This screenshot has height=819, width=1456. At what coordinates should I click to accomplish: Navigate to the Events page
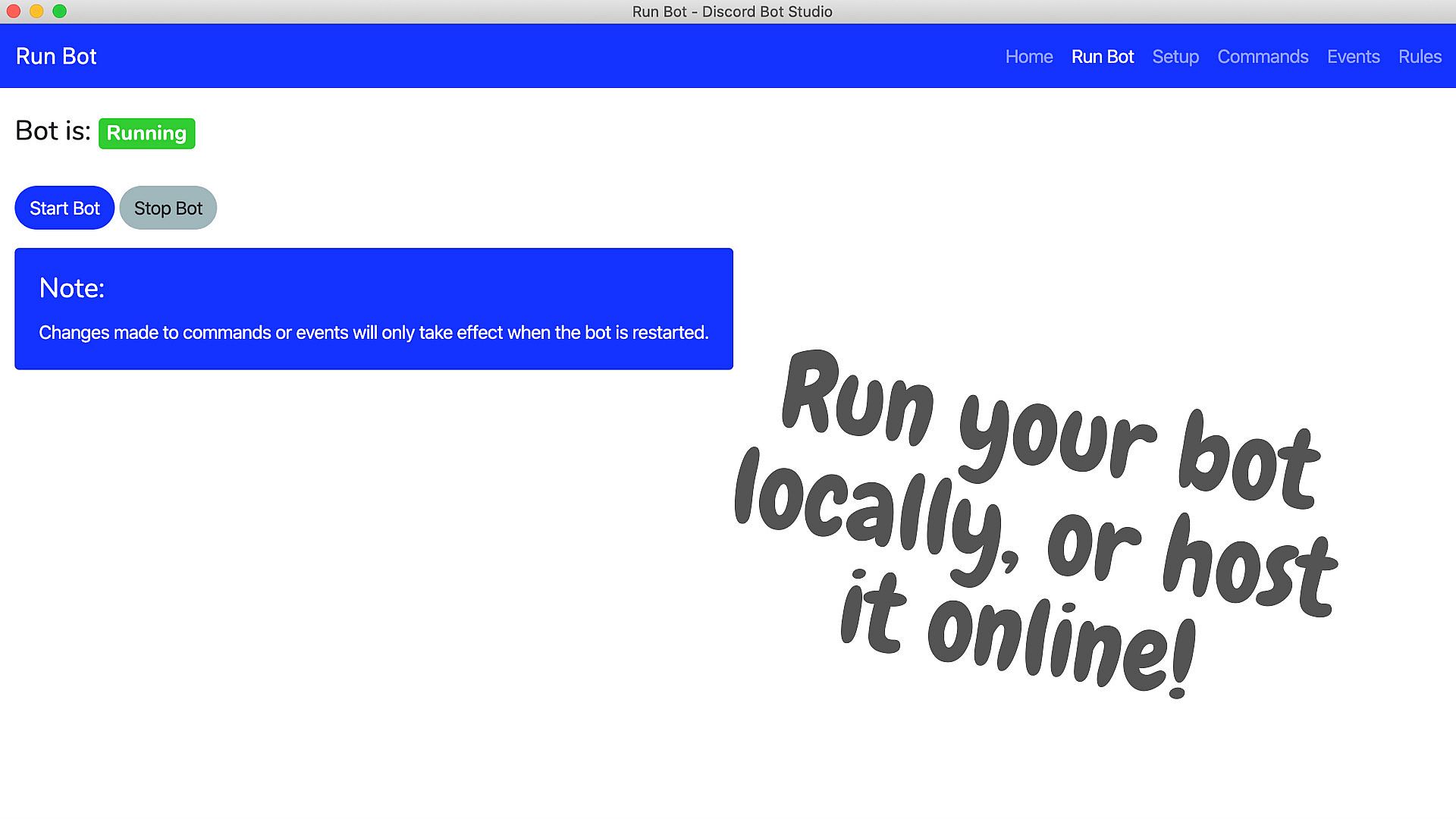coord(1353,57)
